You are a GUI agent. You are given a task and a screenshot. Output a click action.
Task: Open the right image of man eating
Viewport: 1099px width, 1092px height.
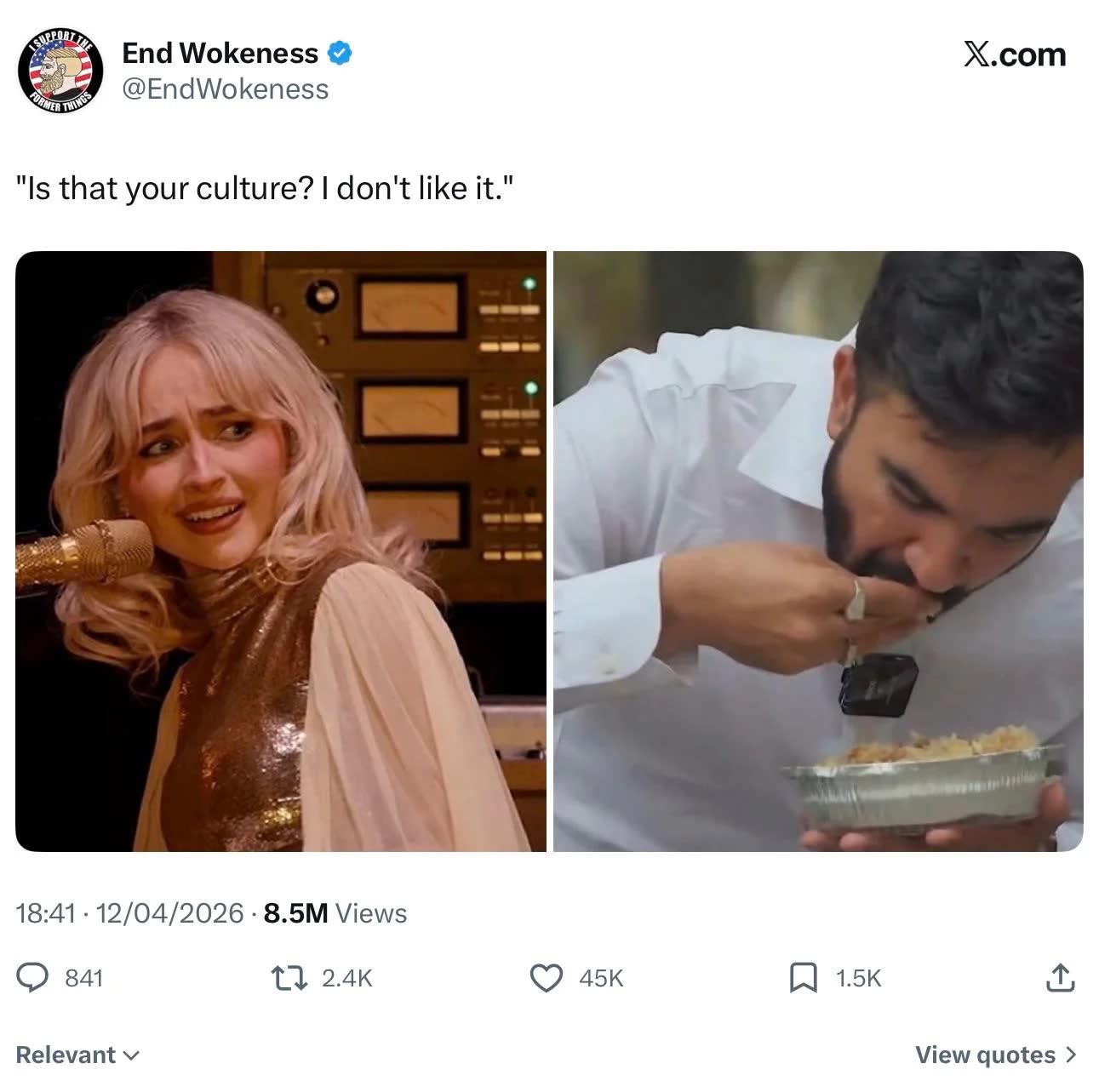click(818, 552)
